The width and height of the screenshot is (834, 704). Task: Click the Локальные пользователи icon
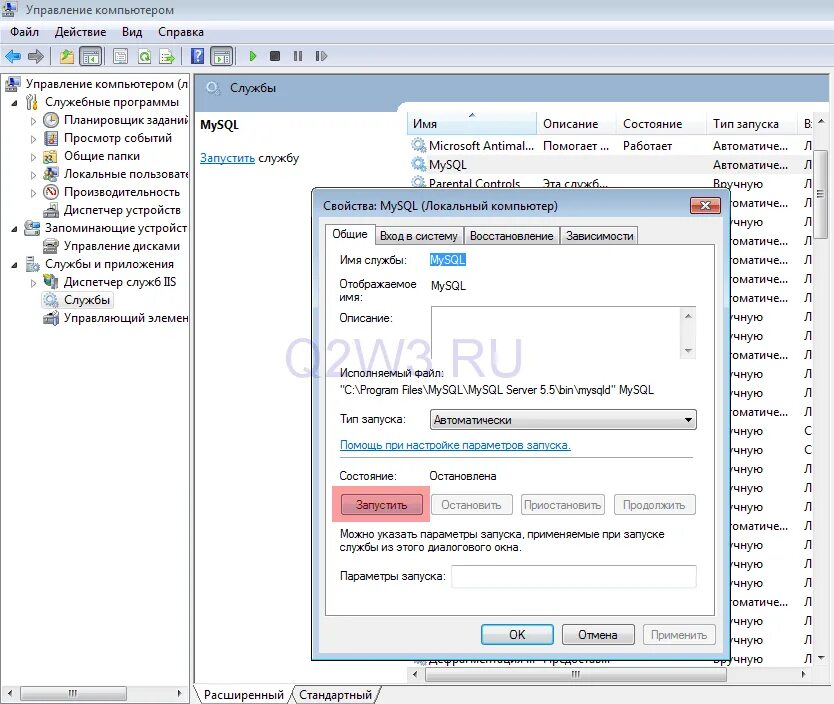pyautogui.click(x=51, y=174)
